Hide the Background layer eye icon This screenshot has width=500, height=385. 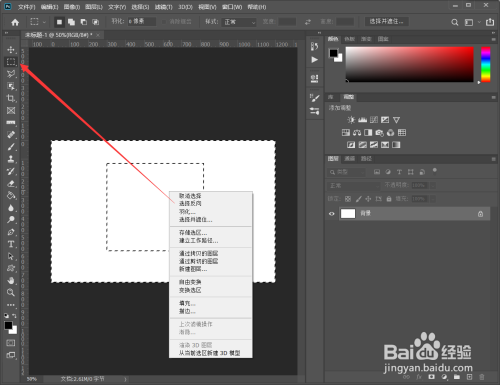click(x=332, y=214)
